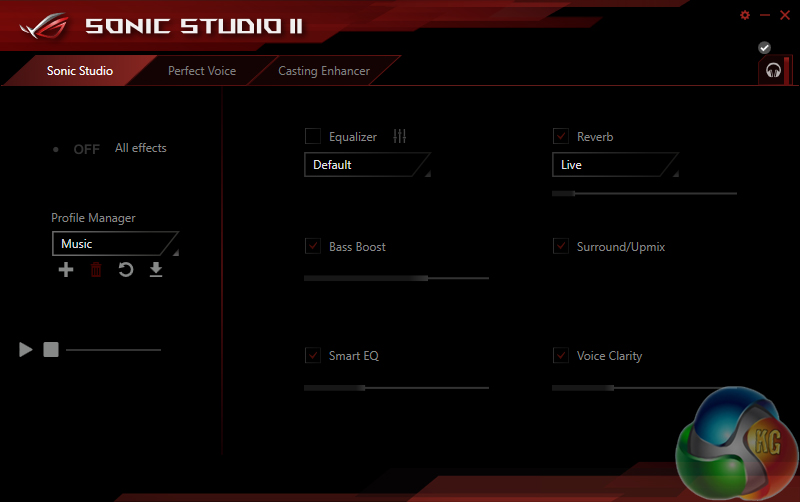Toggle the All effects OFF switch
This screenshot has height=502, width=800.
click(77, 149)
